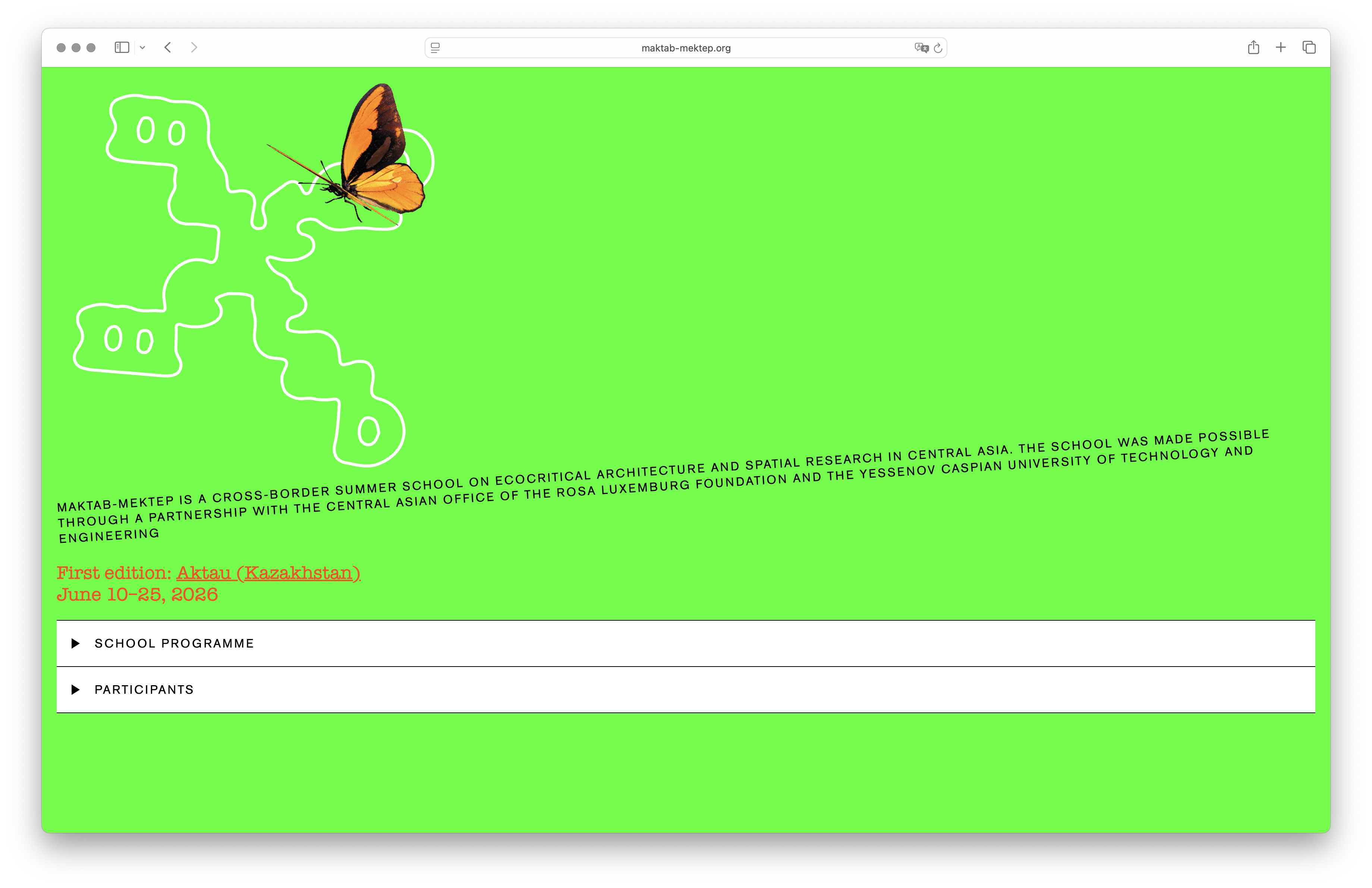Viewport: 1372px width, 888px height.
Task: Show the tab overview icon
Action: click(1309, 47)
